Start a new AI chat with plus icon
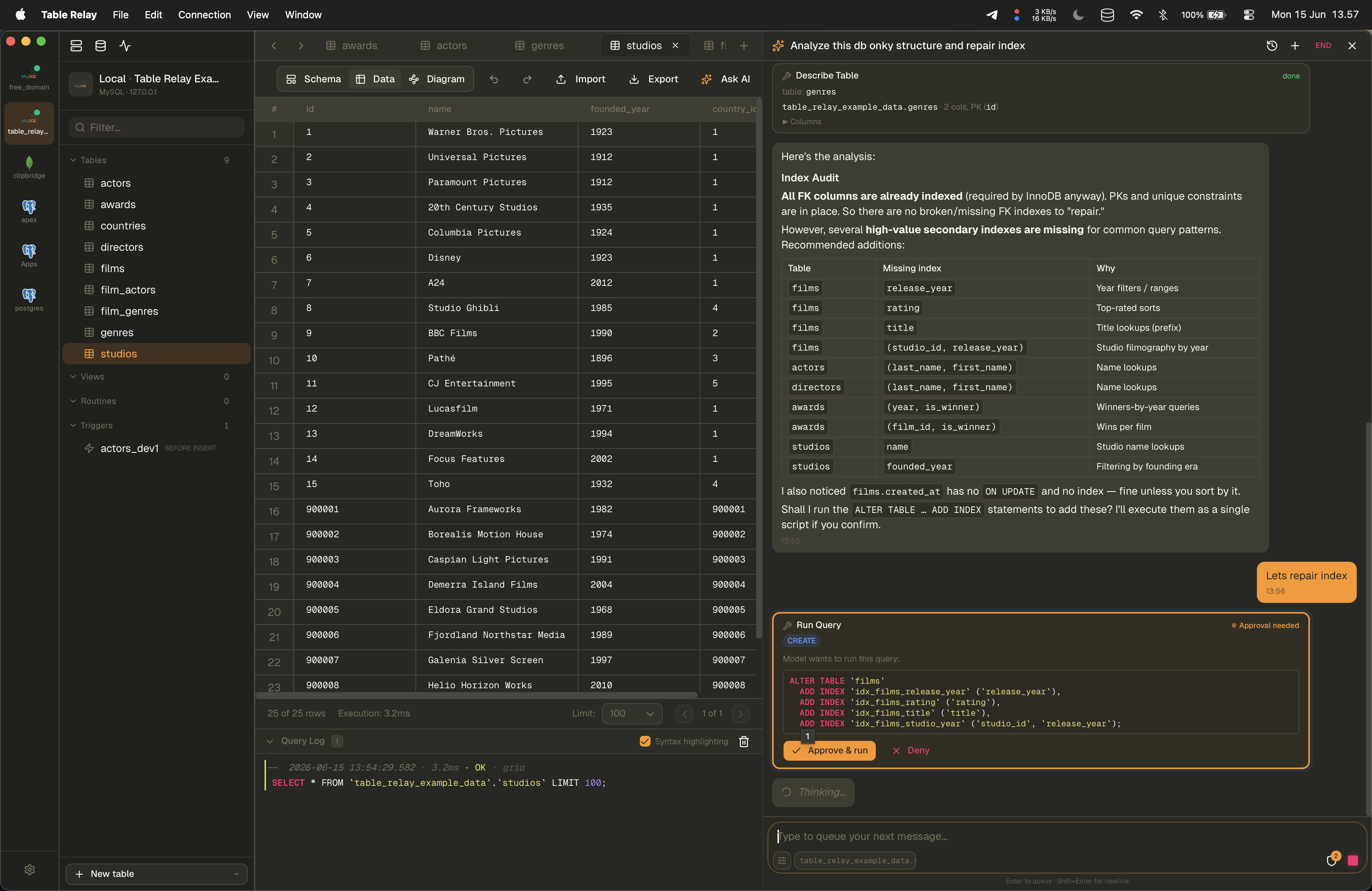1372x891 pixels. click(x=1295, y=45)
